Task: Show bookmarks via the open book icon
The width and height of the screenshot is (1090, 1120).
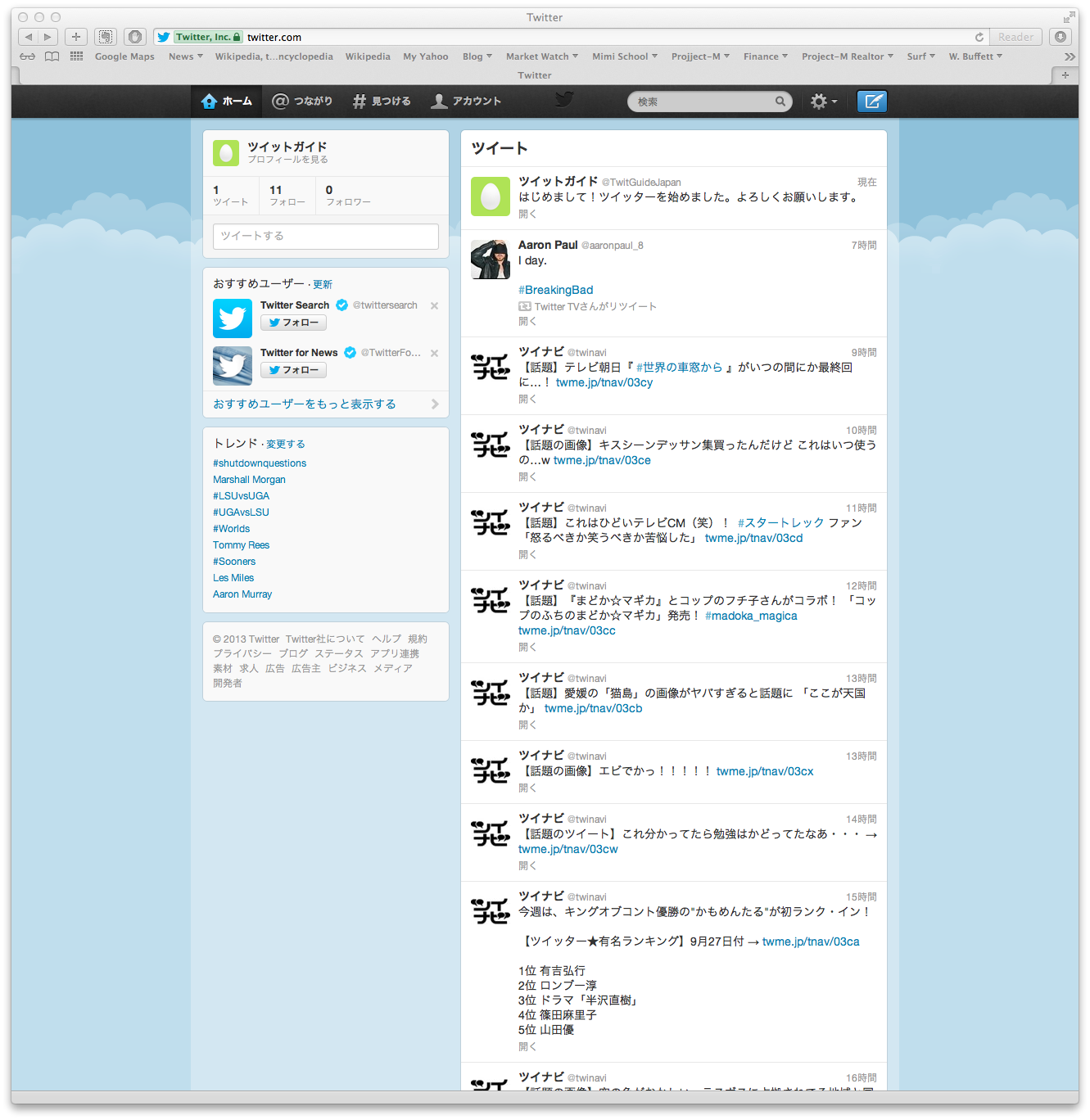Action: (x=52, y=56)
